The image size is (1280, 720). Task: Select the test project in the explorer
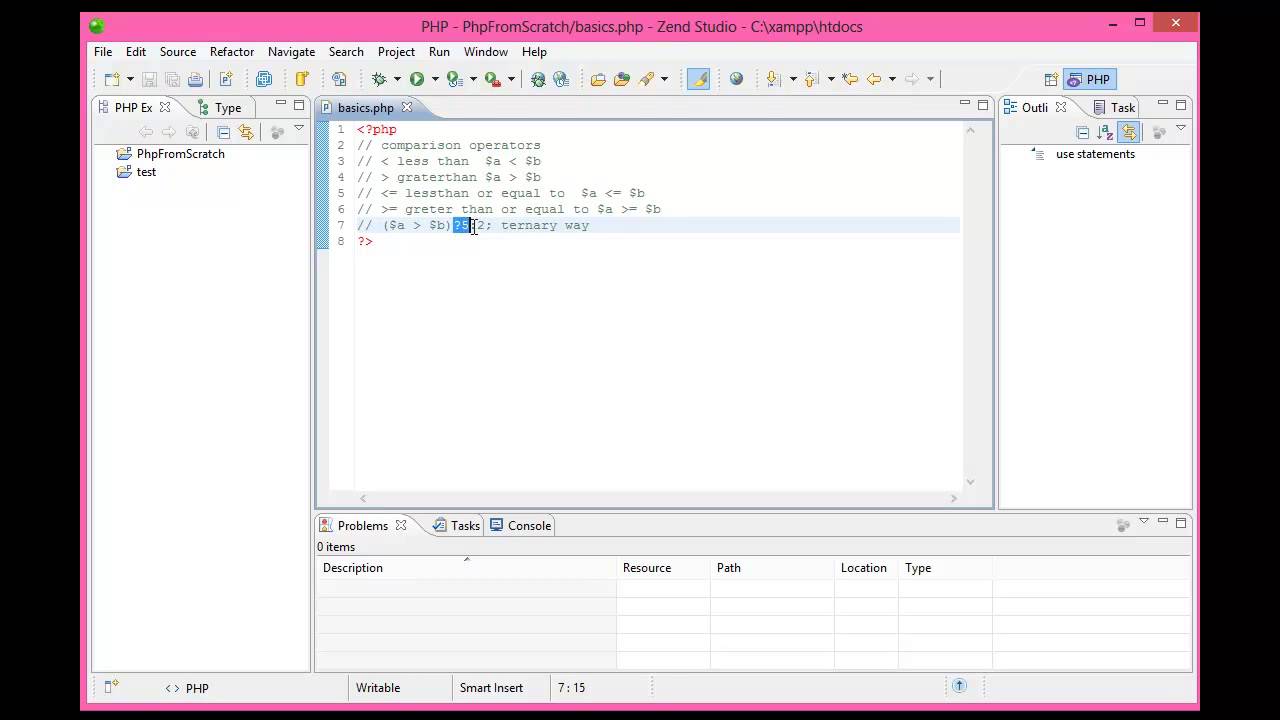[x=137, y=172]
